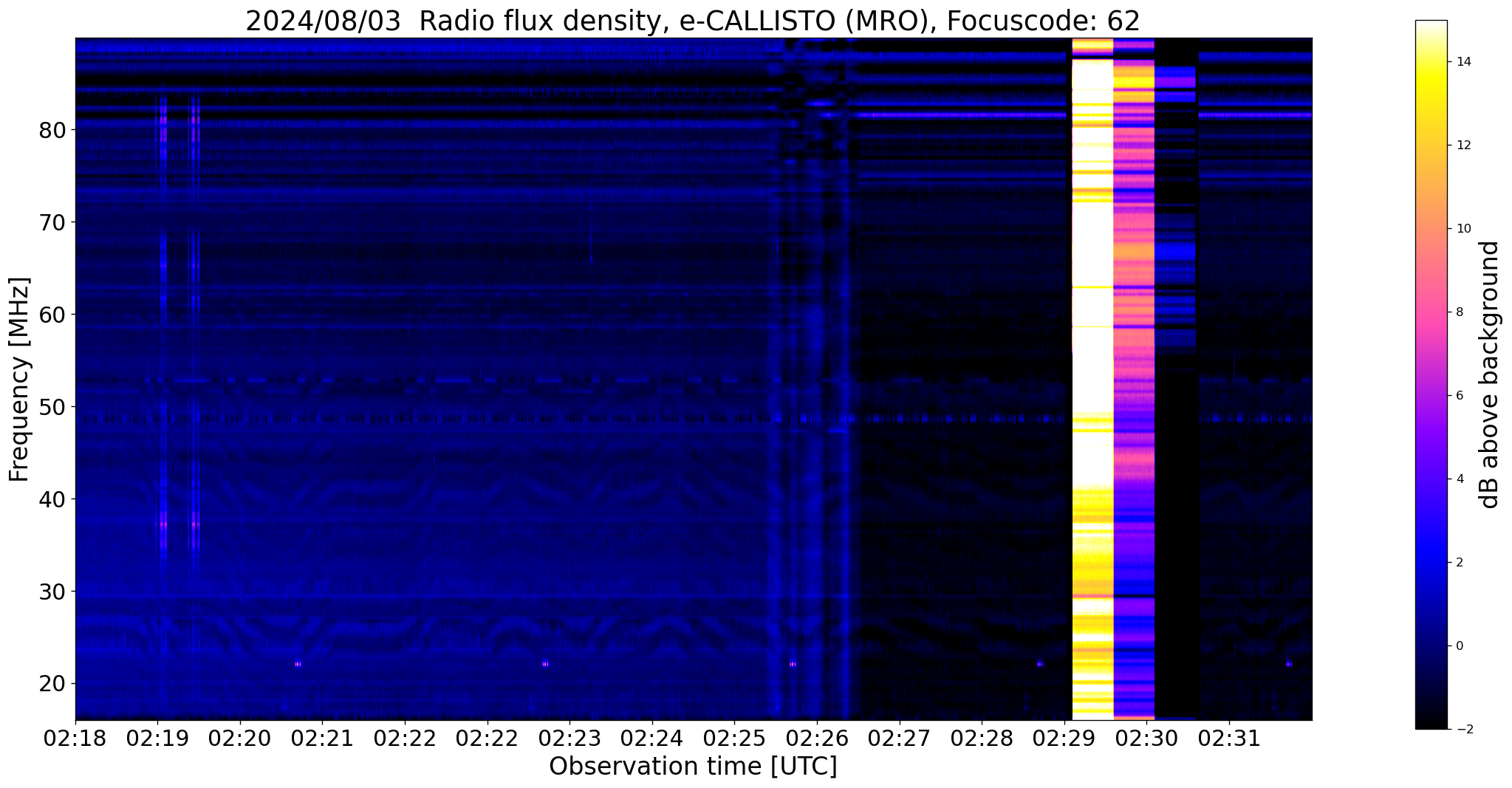Click the 02:30 time tick label

click(x=1147, y=738)
